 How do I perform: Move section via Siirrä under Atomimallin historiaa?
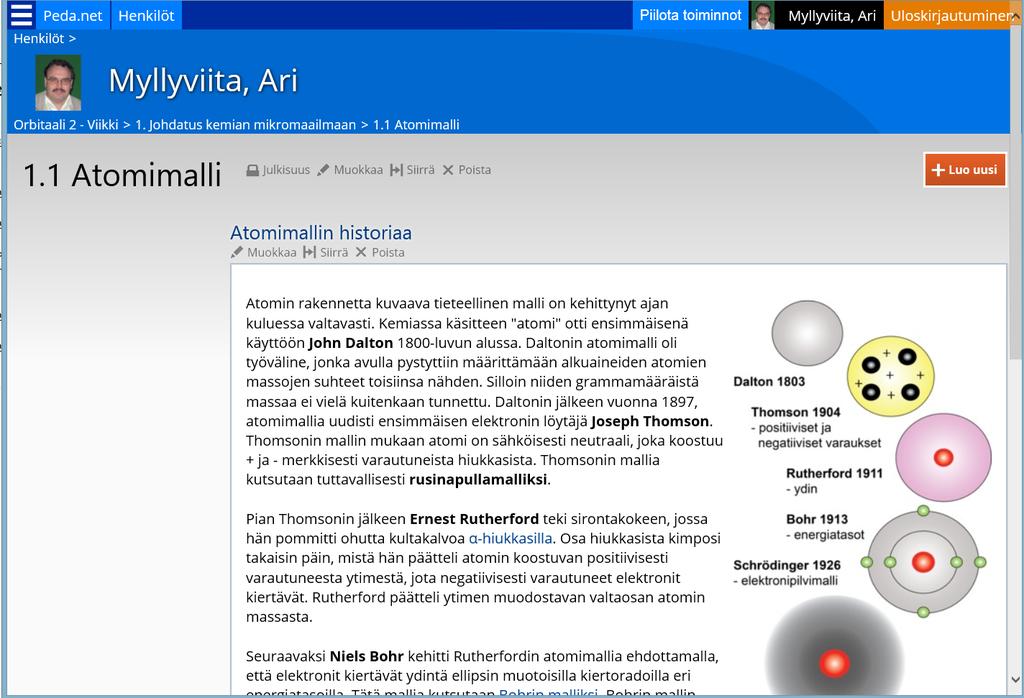pyautogui.click(x=334, y=253)
